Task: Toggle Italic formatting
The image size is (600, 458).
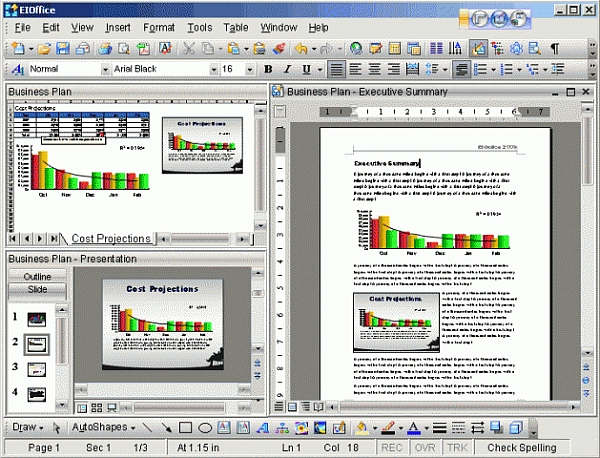Action: pyautogui.click(x=287, y=69)
